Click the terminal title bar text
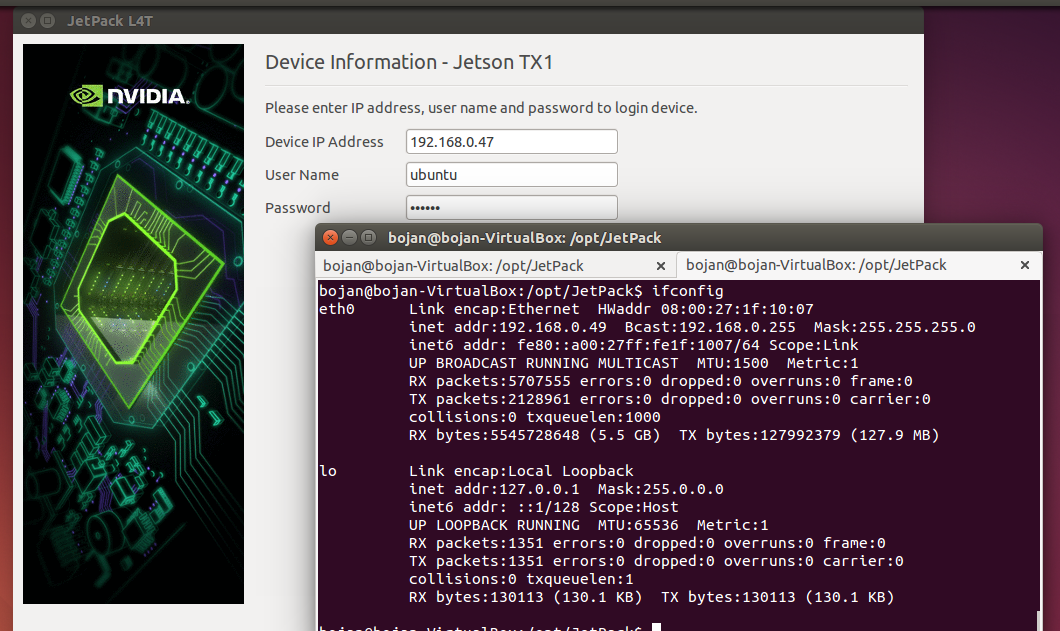This screenshot has width=1060, height=631. click(525, 238)
